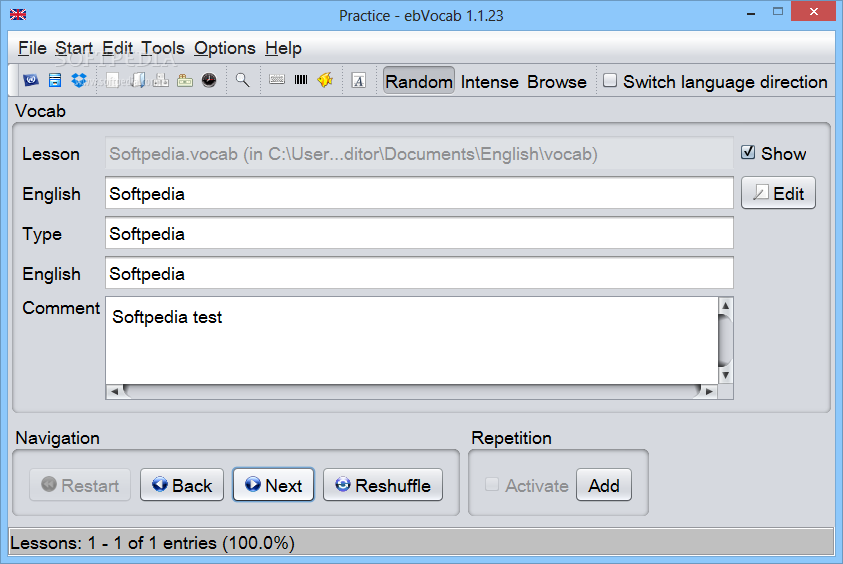Open the Edit menu
Image resolution: width=843 pixels, height=564 pixels.
pos(117,48)
